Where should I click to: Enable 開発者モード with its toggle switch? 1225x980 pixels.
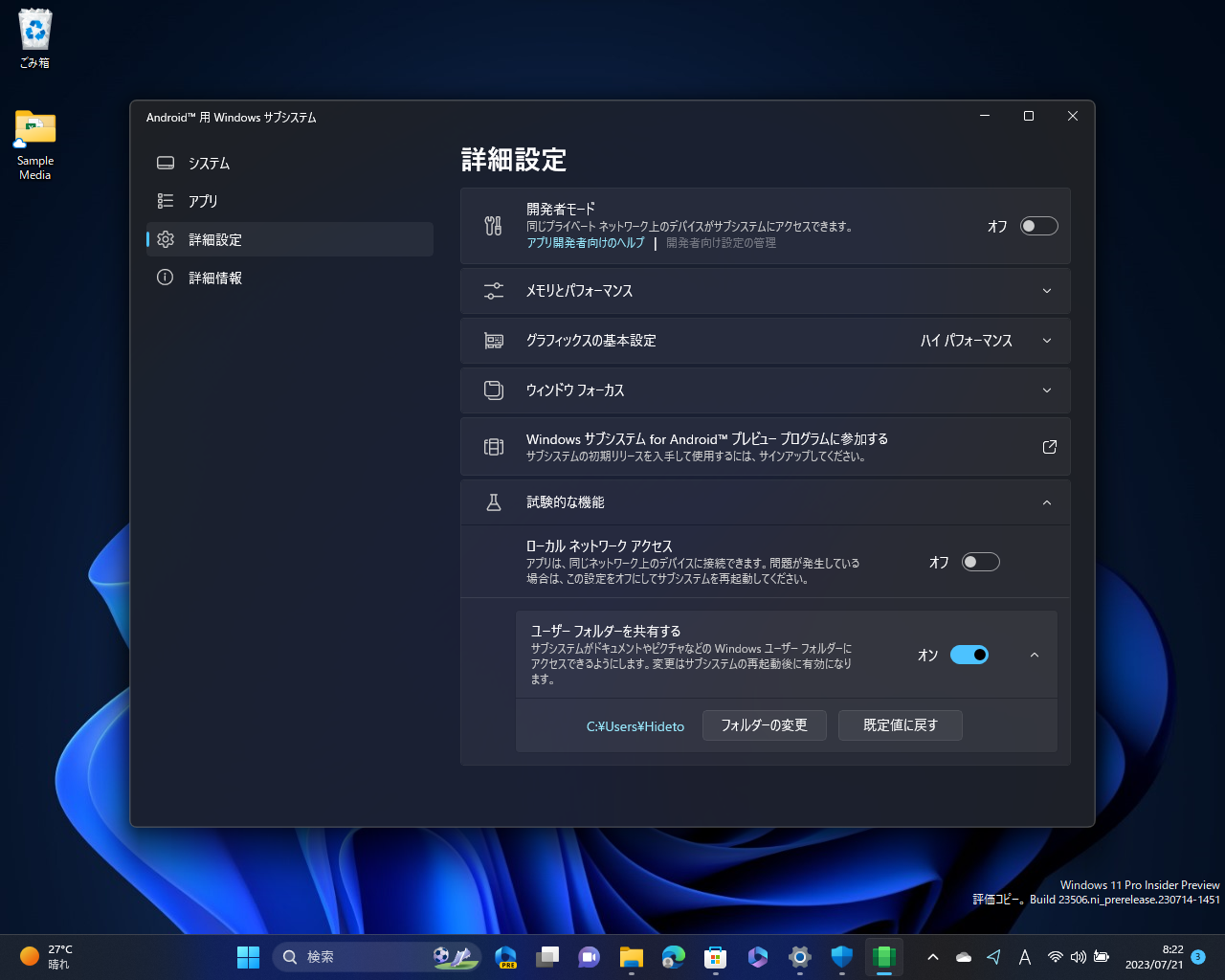tap(1038, 226)
